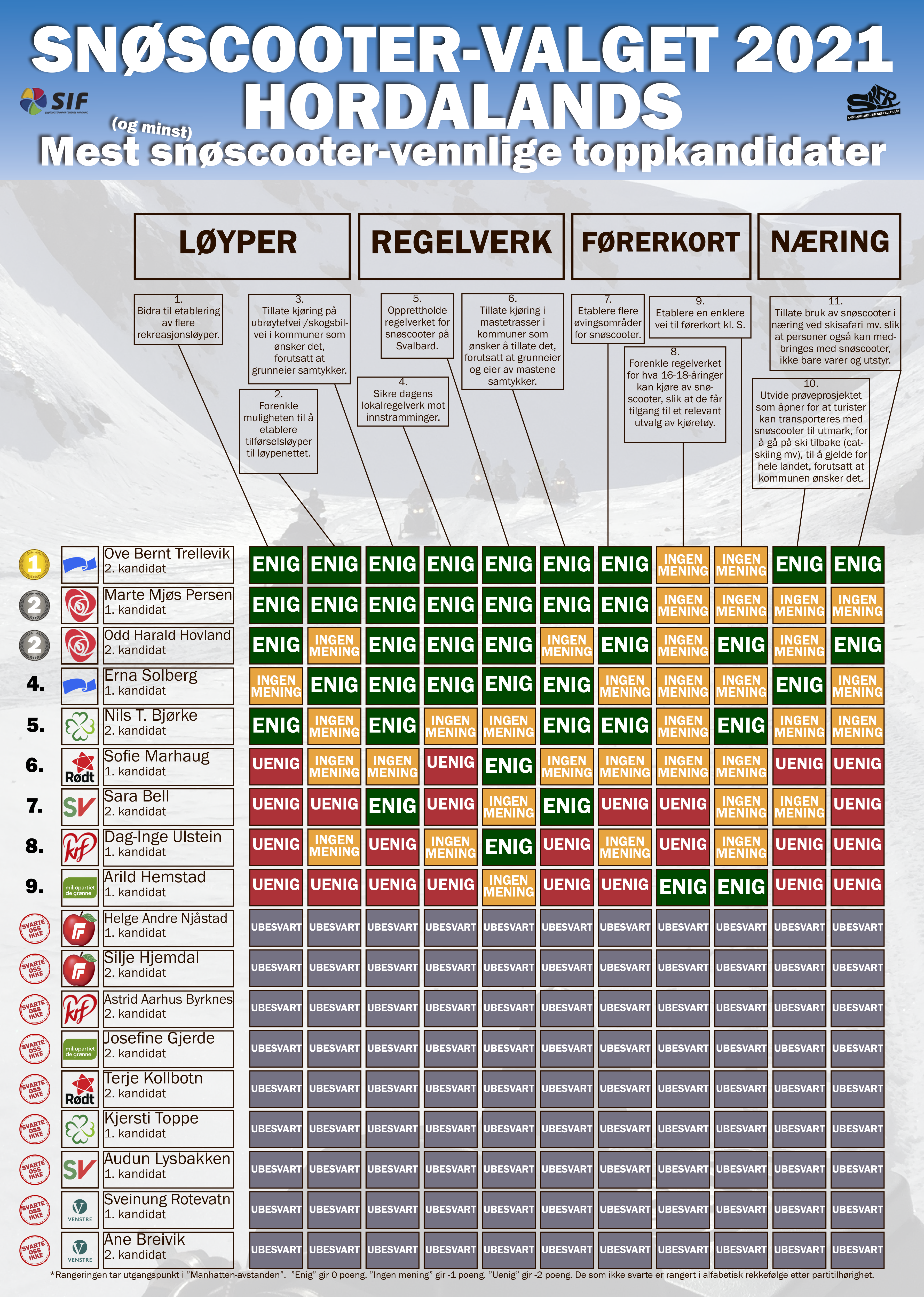924x1297 pixels.
Task: Click the KrF logo next to Dag-Inge Ulstein
Action: click(80, 847)
